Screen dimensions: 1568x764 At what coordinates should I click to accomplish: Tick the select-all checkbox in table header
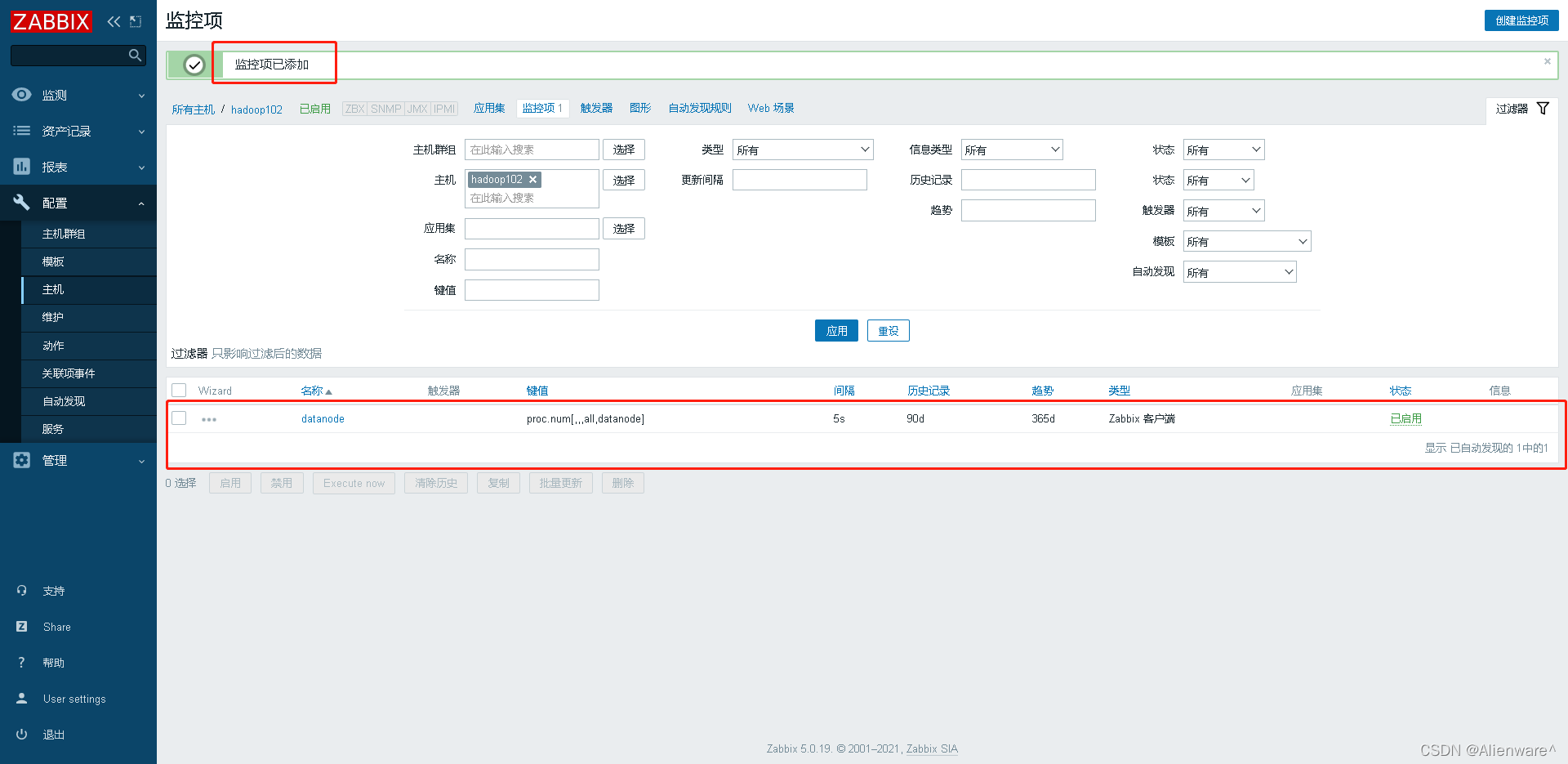[179, 391]
